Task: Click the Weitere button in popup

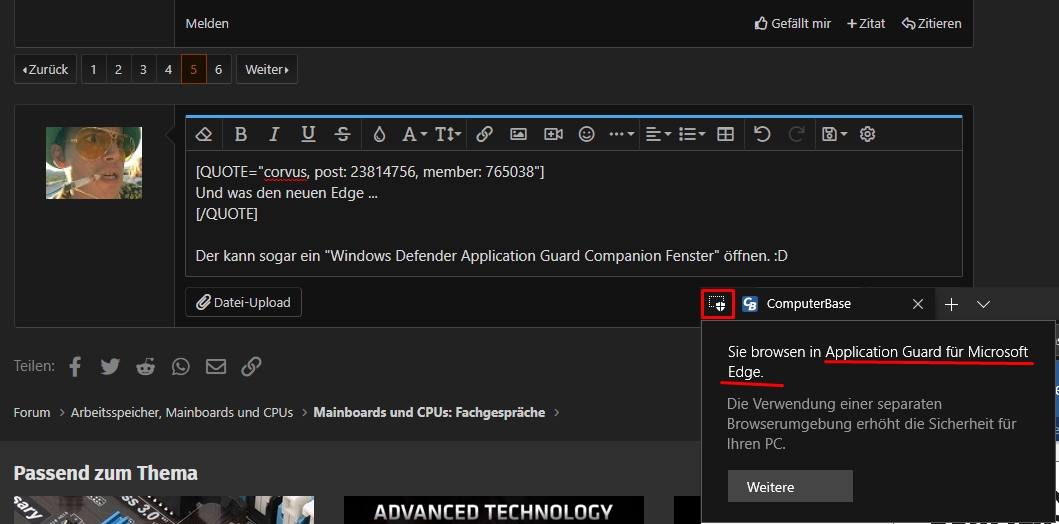Action: pos(790,487)
